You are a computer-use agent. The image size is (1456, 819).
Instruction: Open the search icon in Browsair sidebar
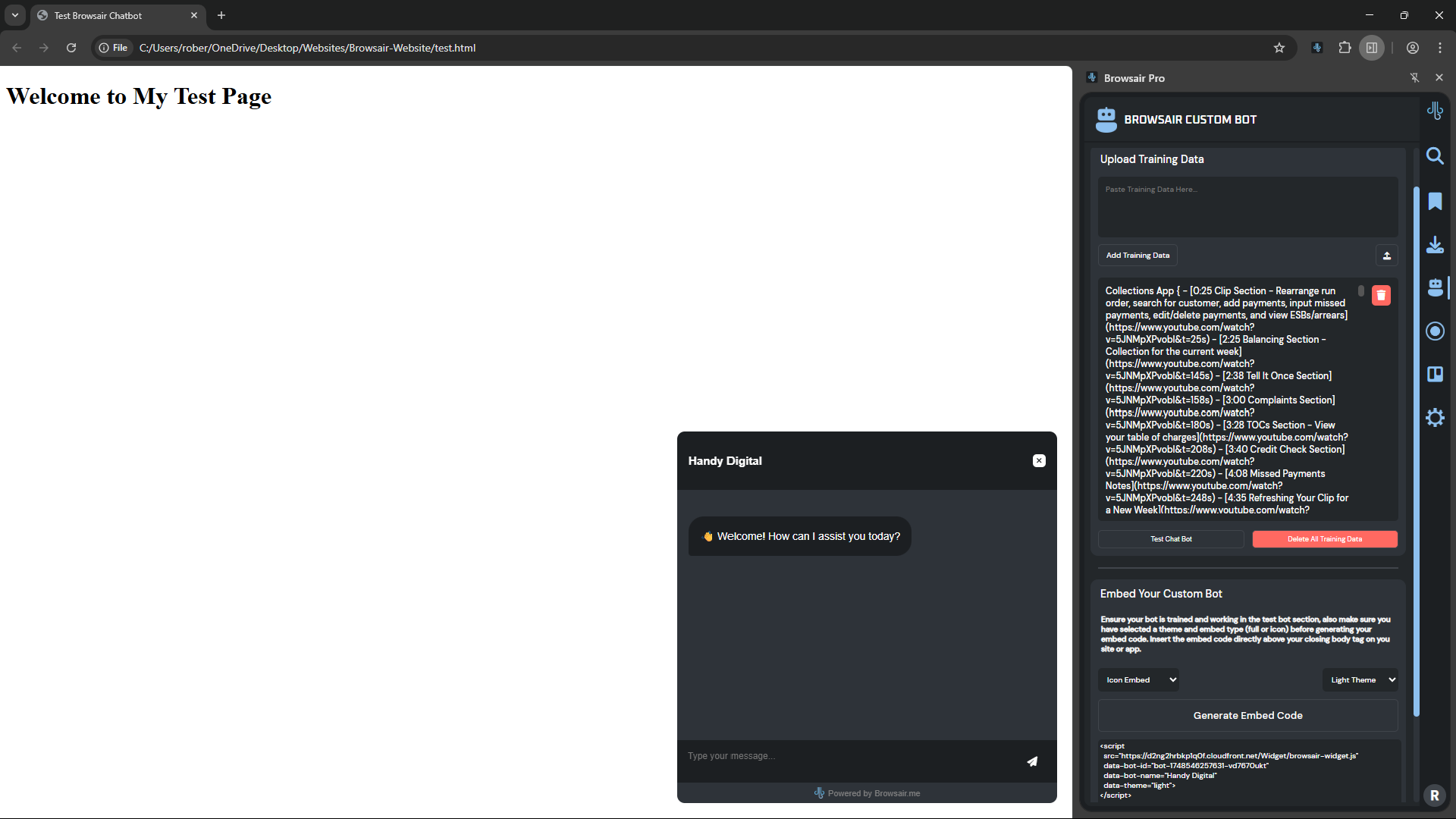pos(1434,156)
